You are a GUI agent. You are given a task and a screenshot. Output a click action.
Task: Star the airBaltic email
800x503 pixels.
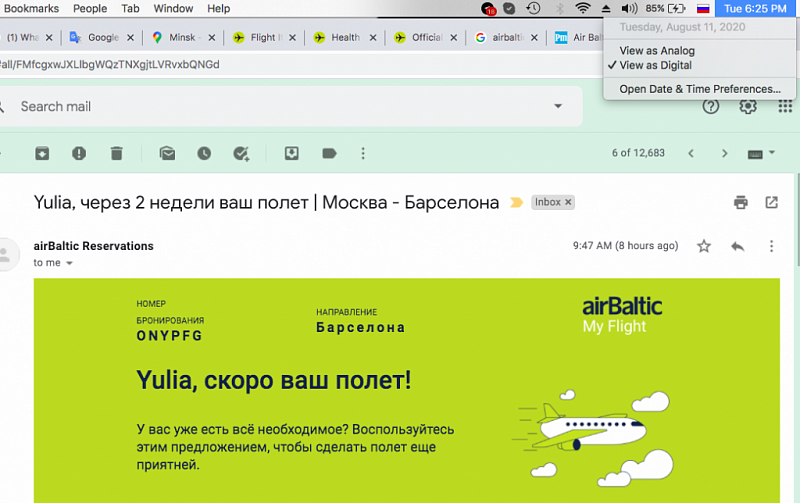pyautogui.click(x=704, y=246)
